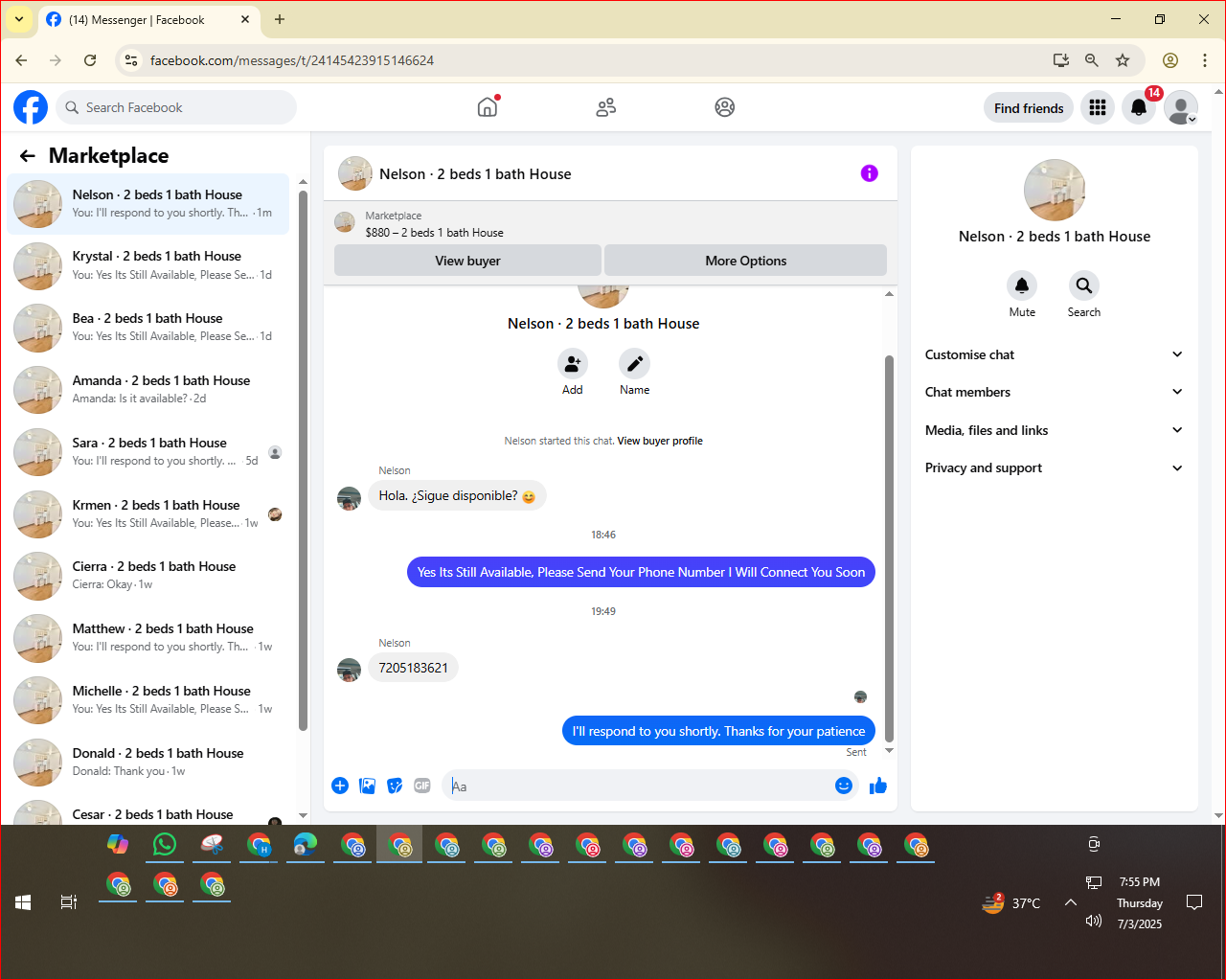Open more actions with the blue plus icon
Viewport: 1226px width, 980px height.
click(x=340, y=786)
